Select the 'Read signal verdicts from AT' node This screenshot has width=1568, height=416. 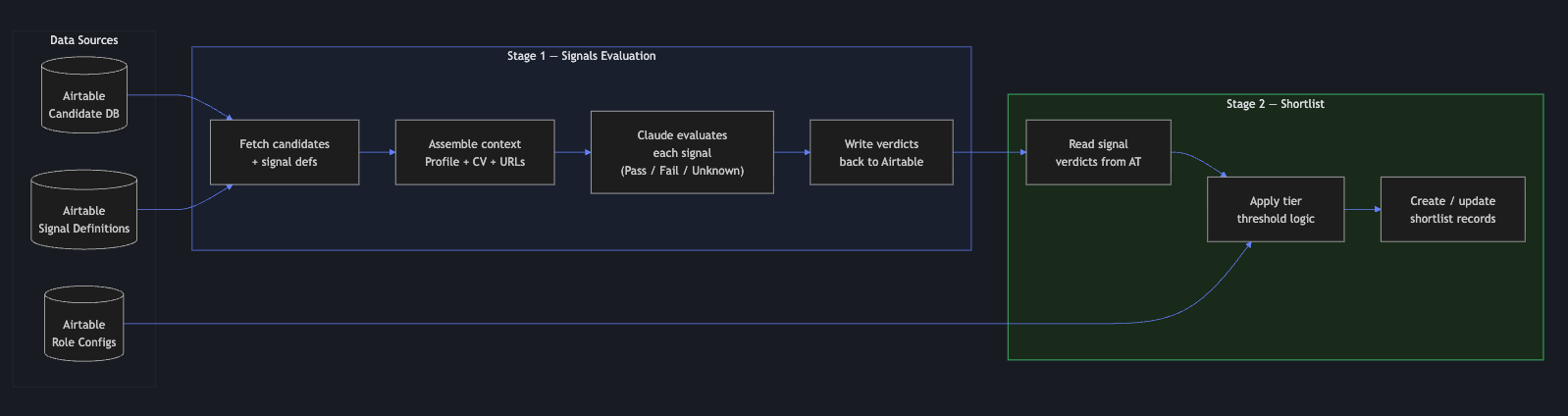pos(1098,152)
